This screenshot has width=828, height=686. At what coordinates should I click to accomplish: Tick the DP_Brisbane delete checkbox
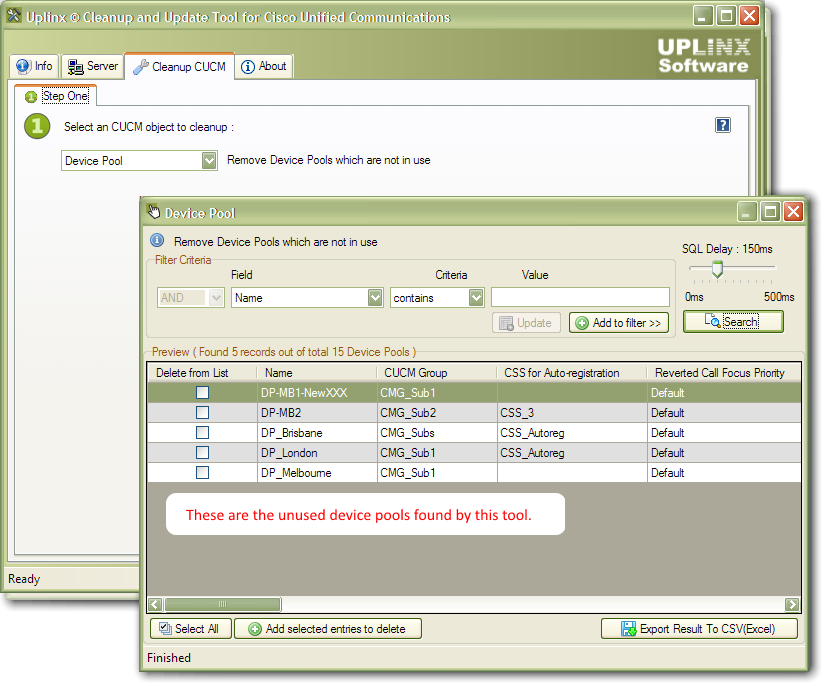click(x=203, y=432)
